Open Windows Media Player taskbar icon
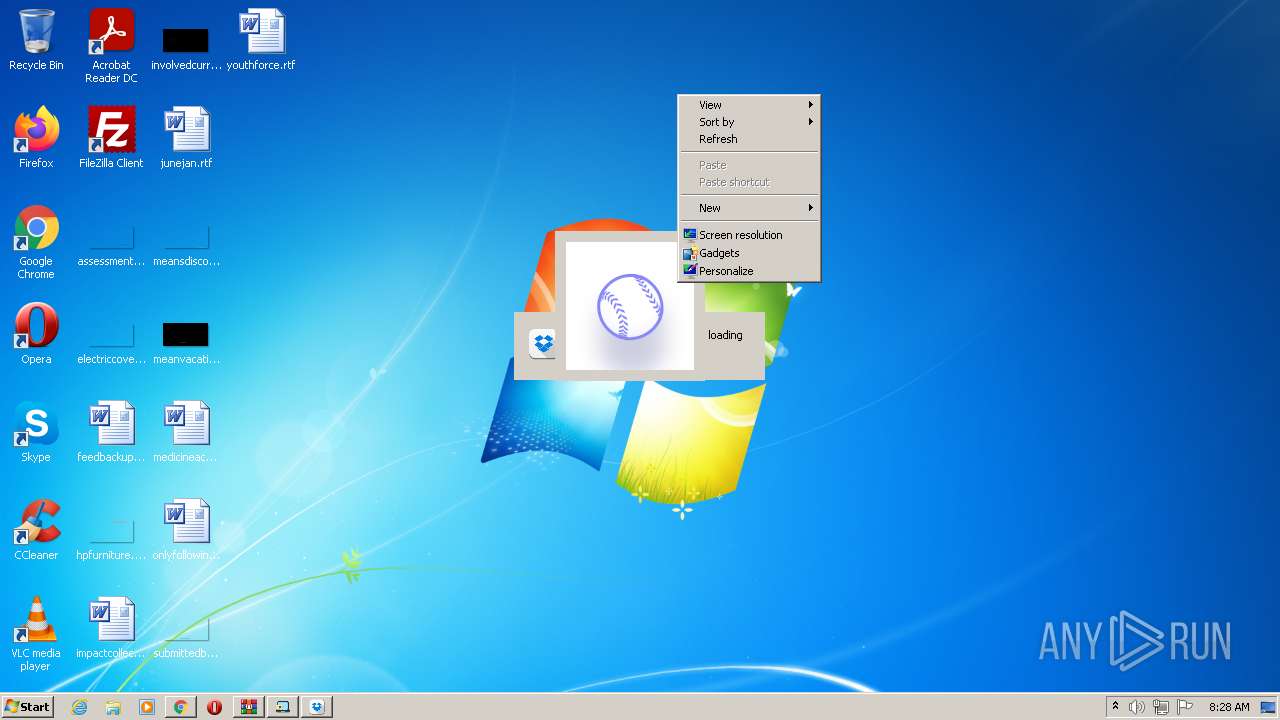Viewport: 1280px width, 720px height. [x=147, y=707]
